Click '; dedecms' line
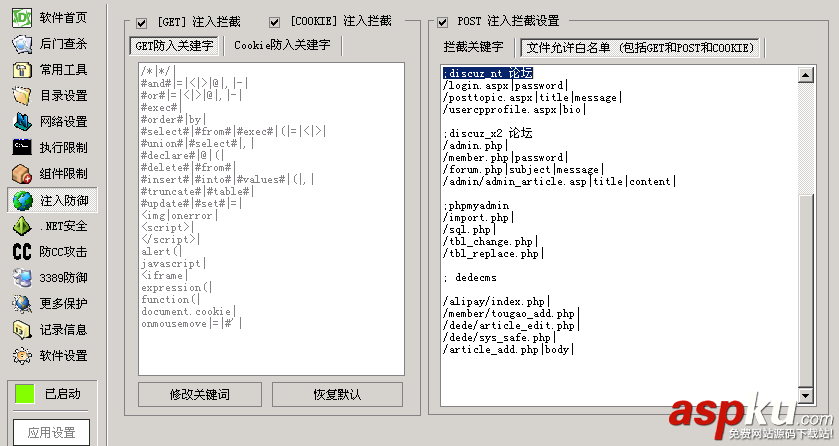 point(469,278)
